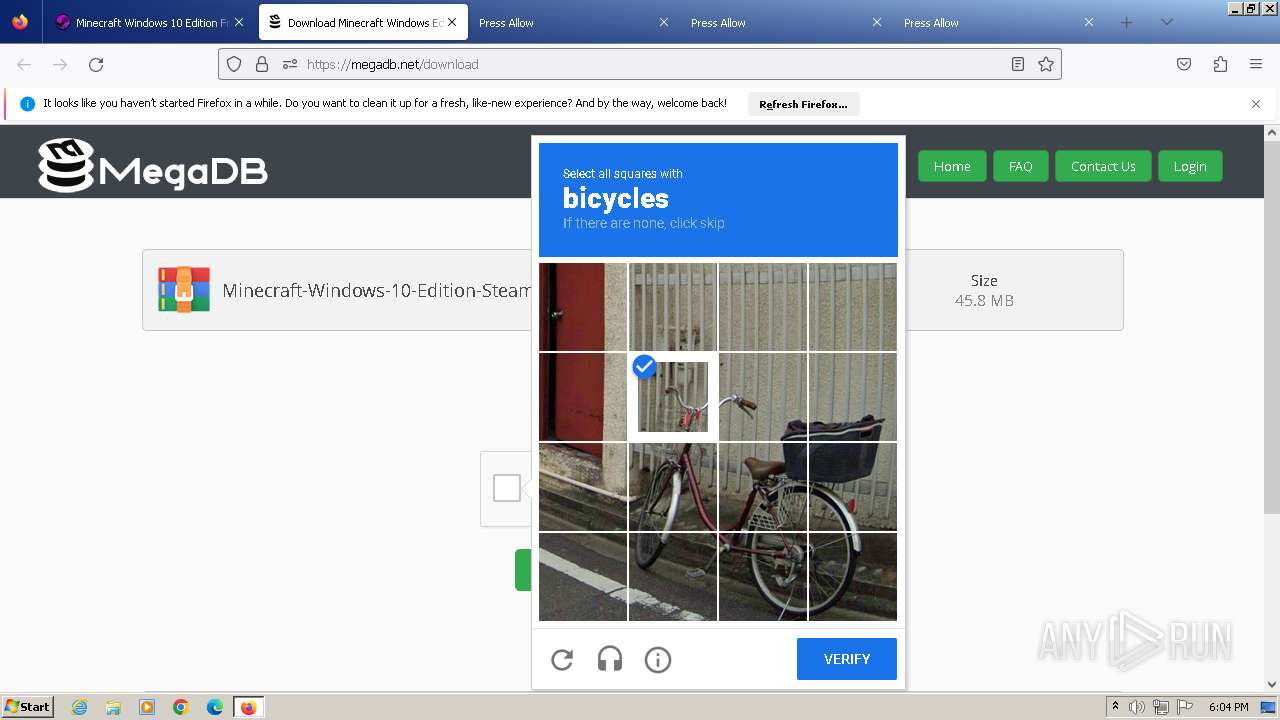The image size is (1280, 720).
Task: Click the MegaDB logo
Action: (x=153, y=165)
